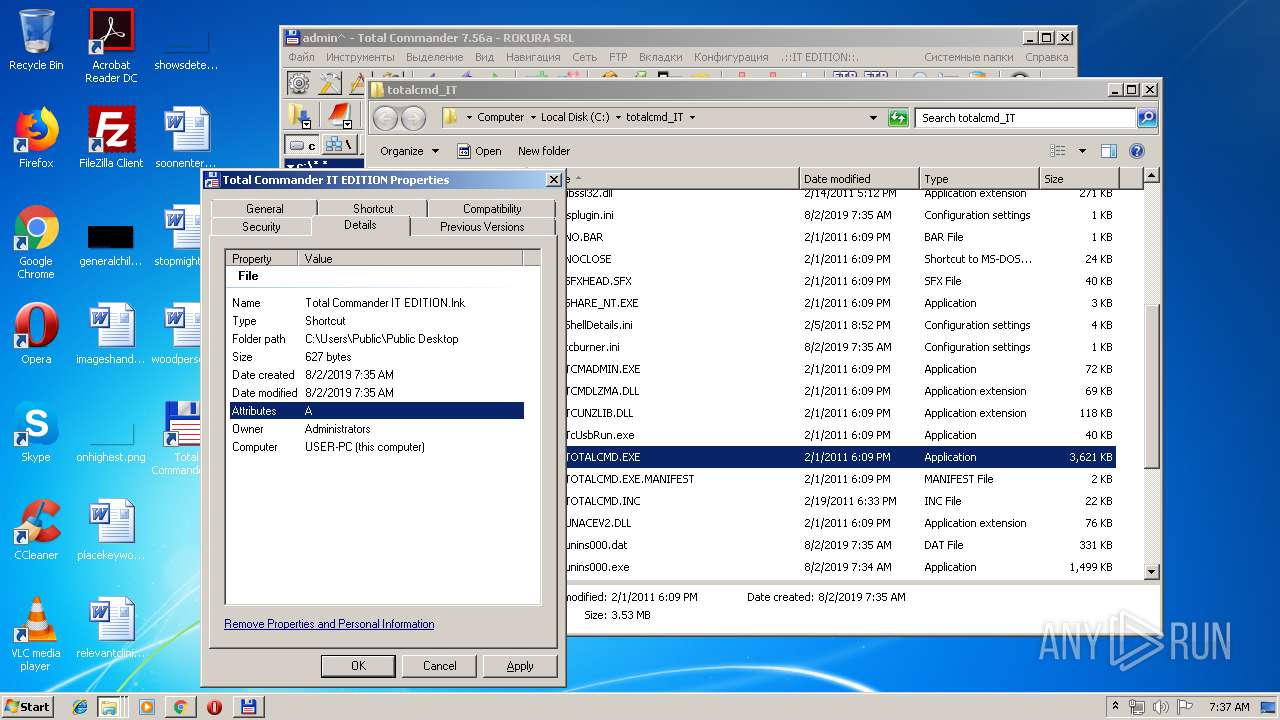1280x720 pixels.
Task: Click OK in the Properties dialog
Action: click(x=358, y=666)
